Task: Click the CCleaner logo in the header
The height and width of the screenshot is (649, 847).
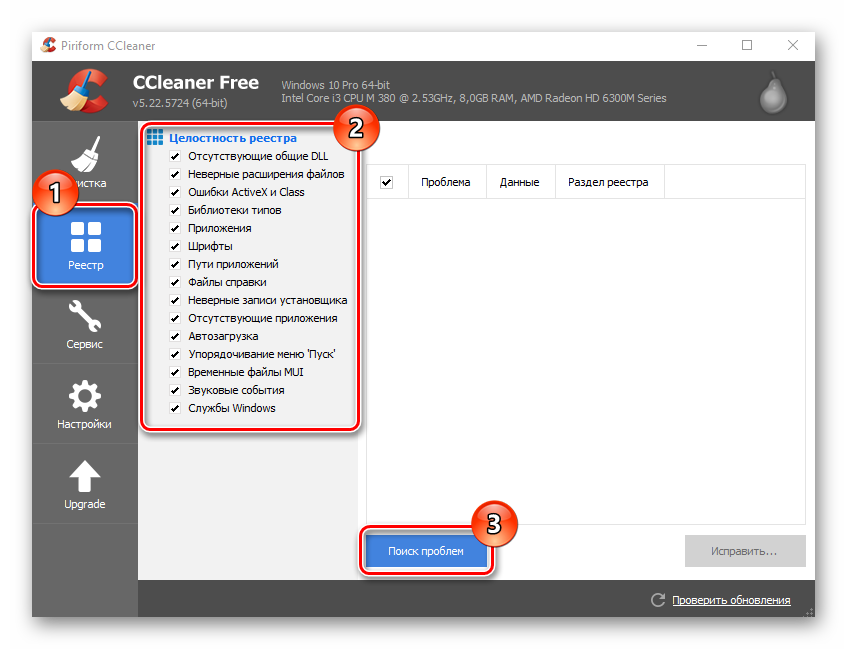Action: [84, 91]
